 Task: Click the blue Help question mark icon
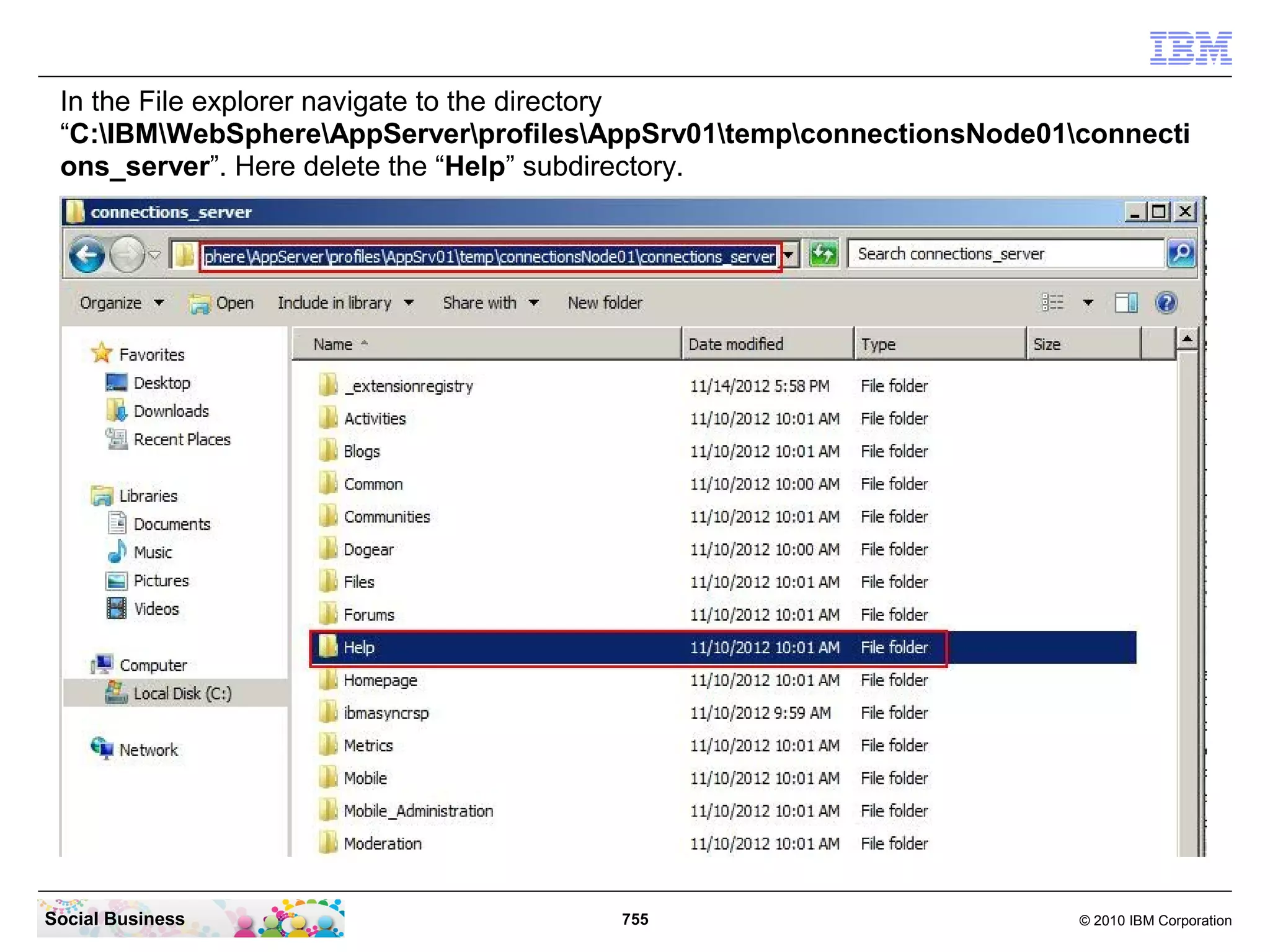click(1166, 303)
